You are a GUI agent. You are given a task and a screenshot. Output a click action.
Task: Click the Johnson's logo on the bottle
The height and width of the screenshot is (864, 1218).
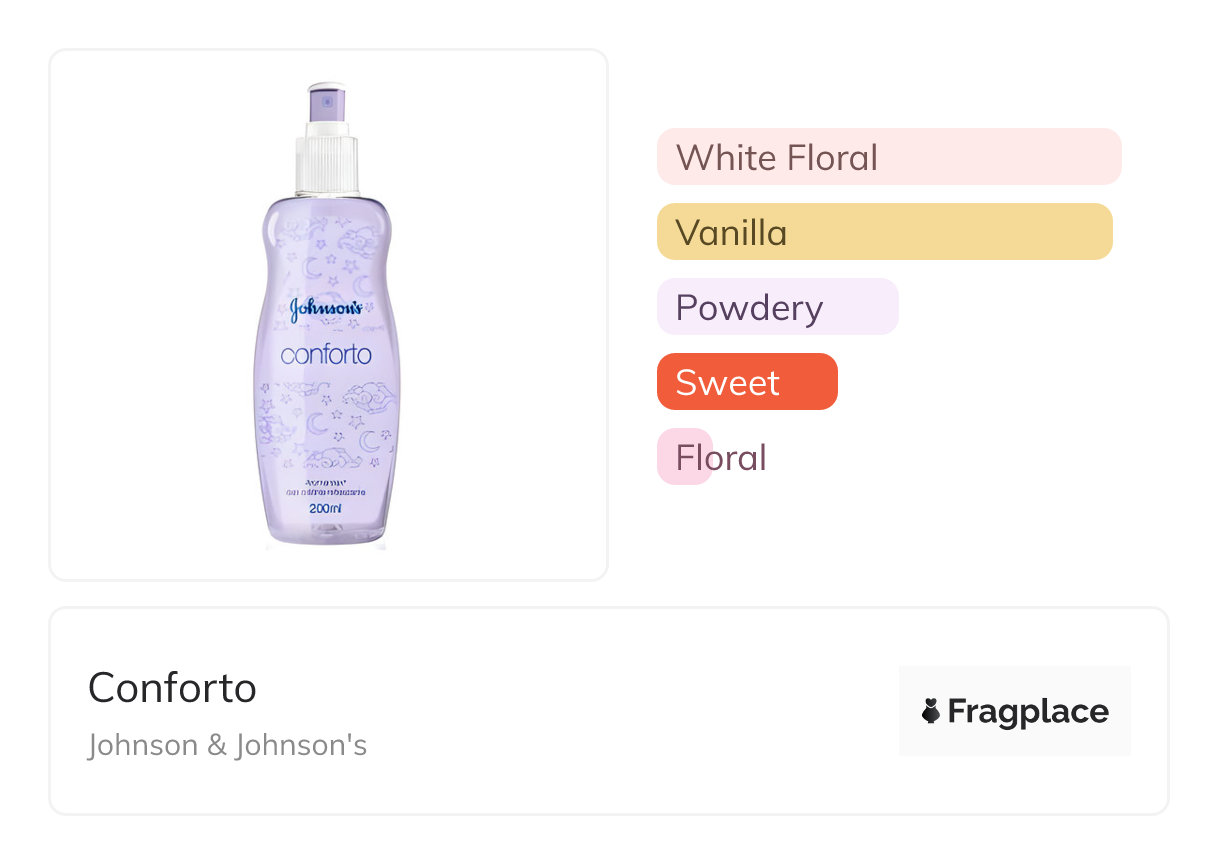click(325, 309)
